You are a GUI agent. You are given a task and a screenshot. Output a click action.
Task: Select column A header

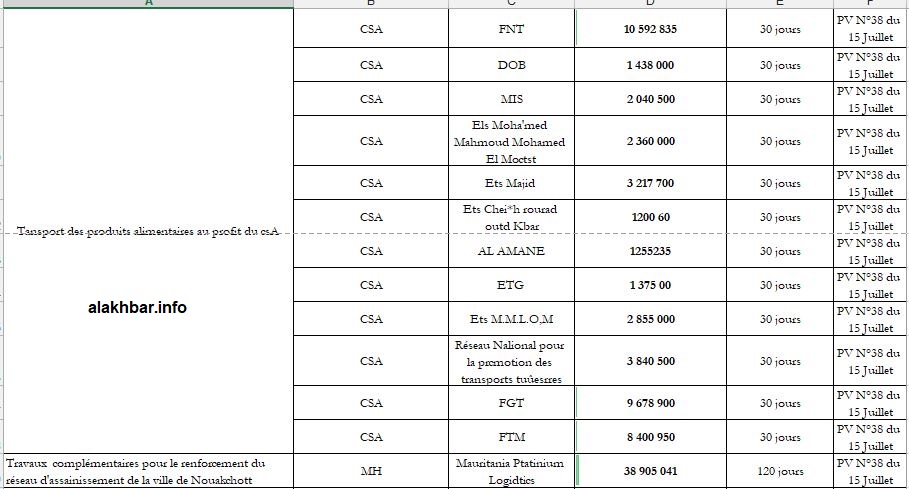pyautogui.click(x=147, y=3)
